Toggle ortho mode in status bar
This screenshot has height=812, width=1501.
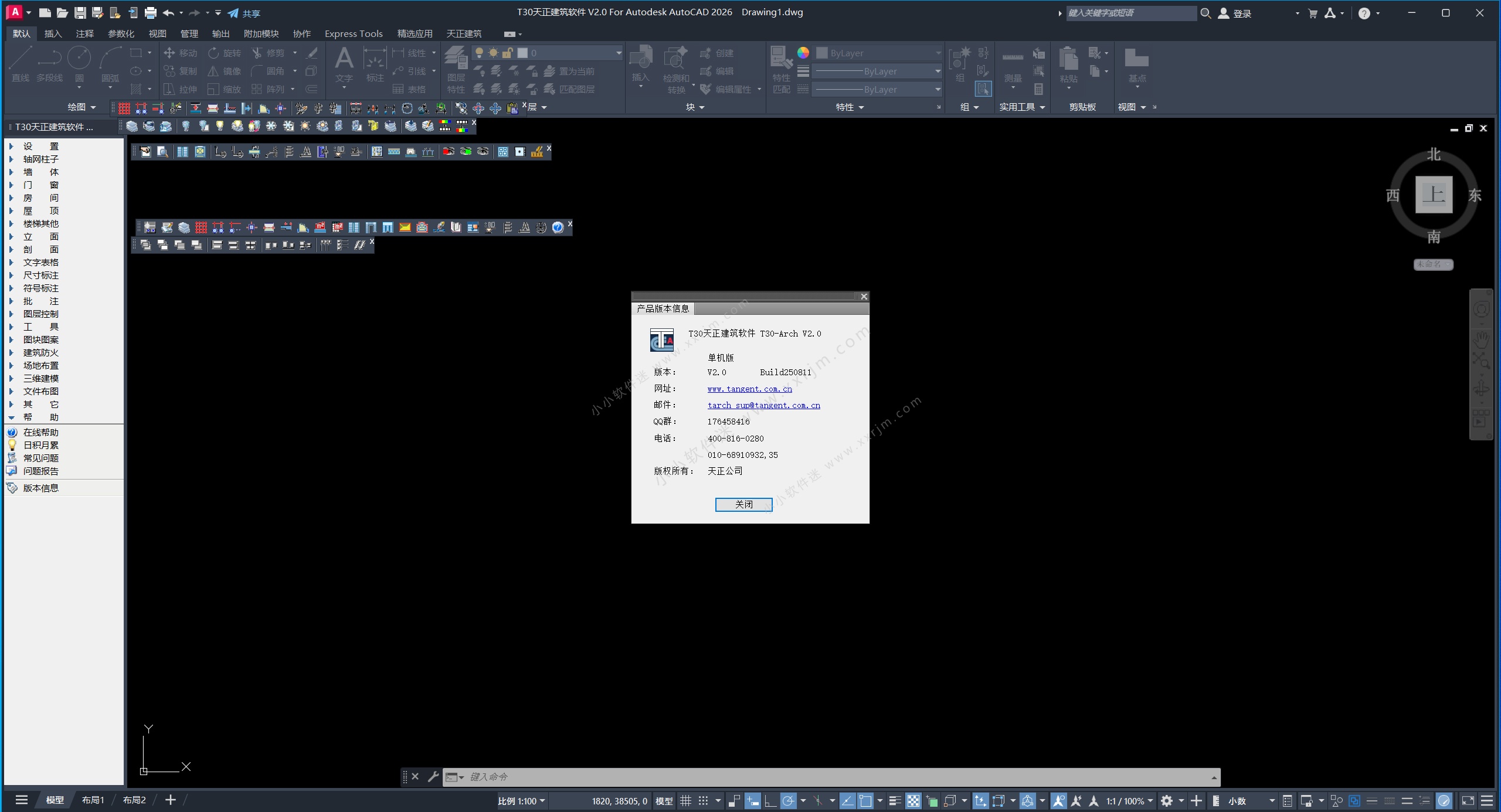(x=770, y=800)
